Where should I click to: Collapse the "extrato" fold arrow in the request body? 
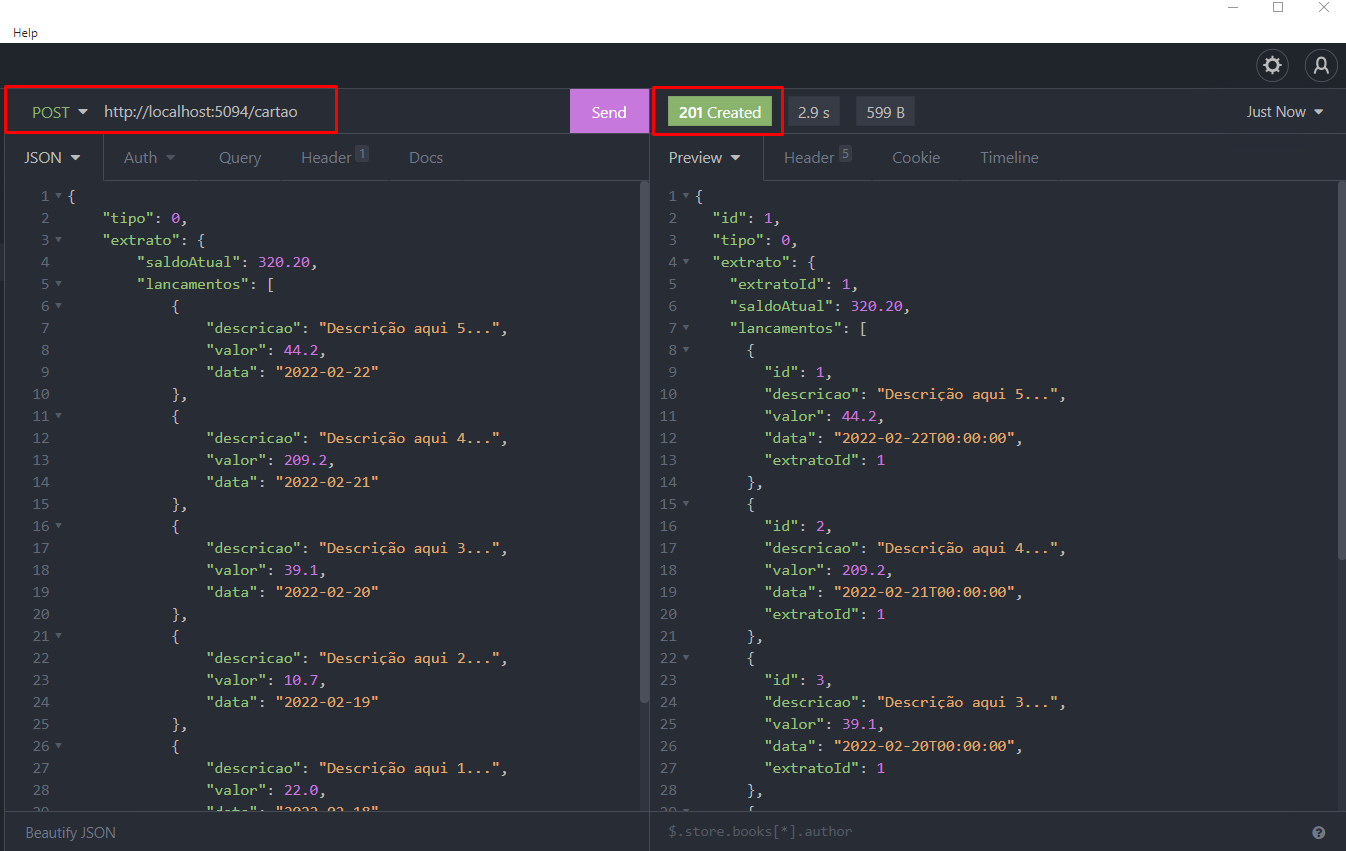[x=59, y=240]
